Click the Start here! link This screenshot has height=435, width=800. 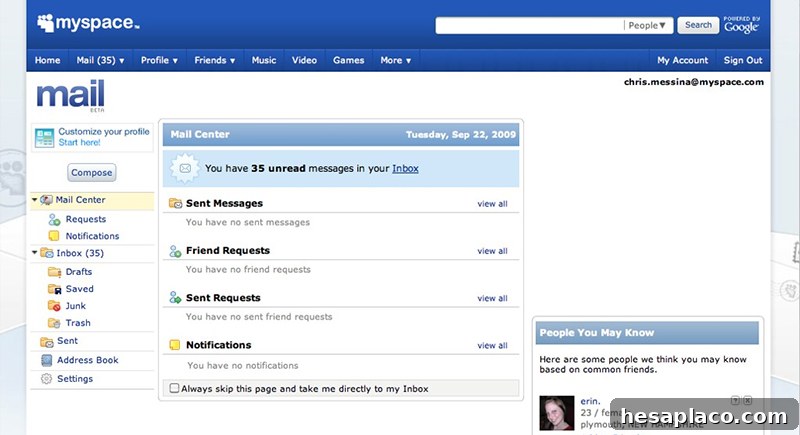79,142
